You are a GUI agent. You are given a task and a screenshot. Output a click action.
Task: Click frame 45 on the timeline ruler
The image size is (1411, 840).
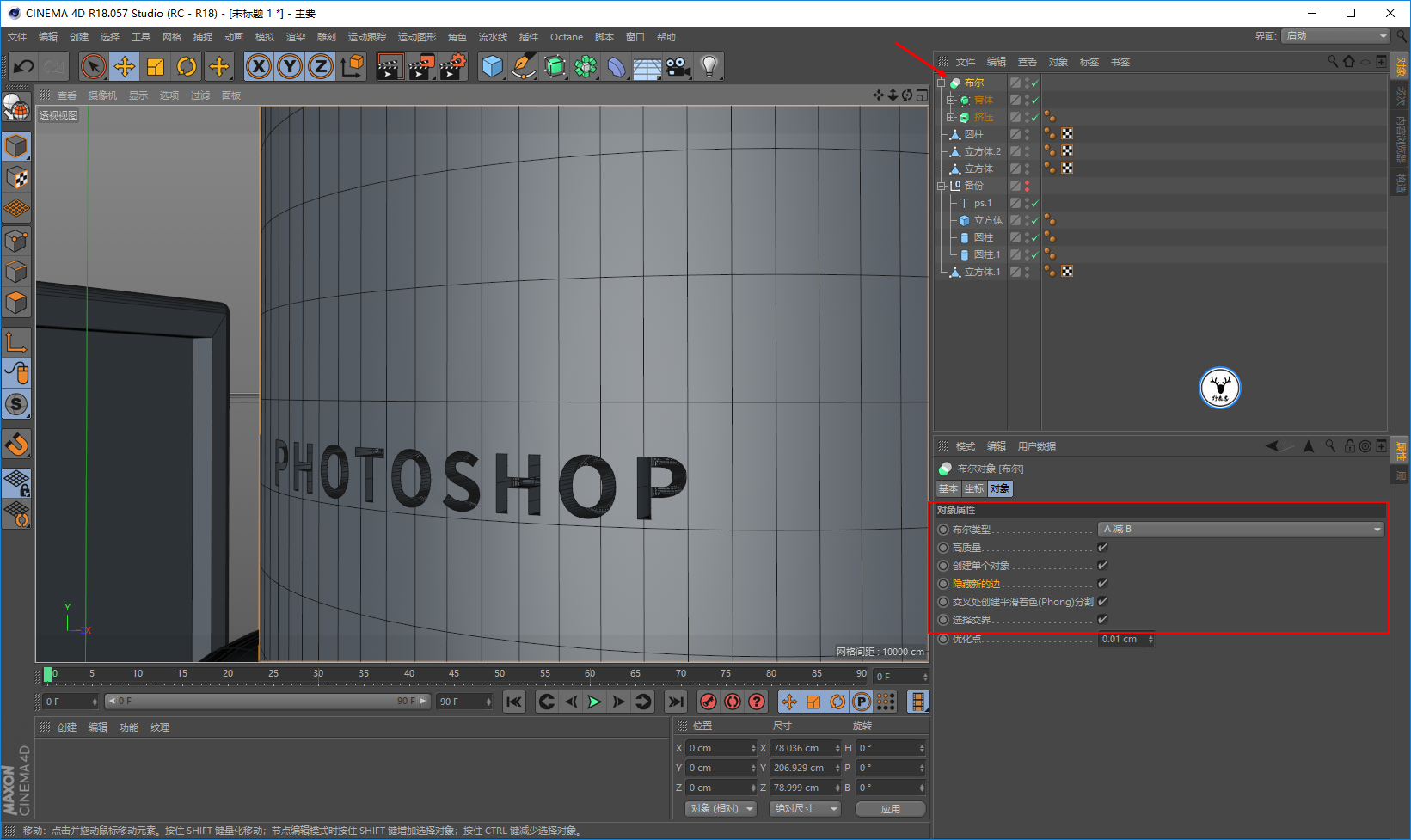pos(454,674)
